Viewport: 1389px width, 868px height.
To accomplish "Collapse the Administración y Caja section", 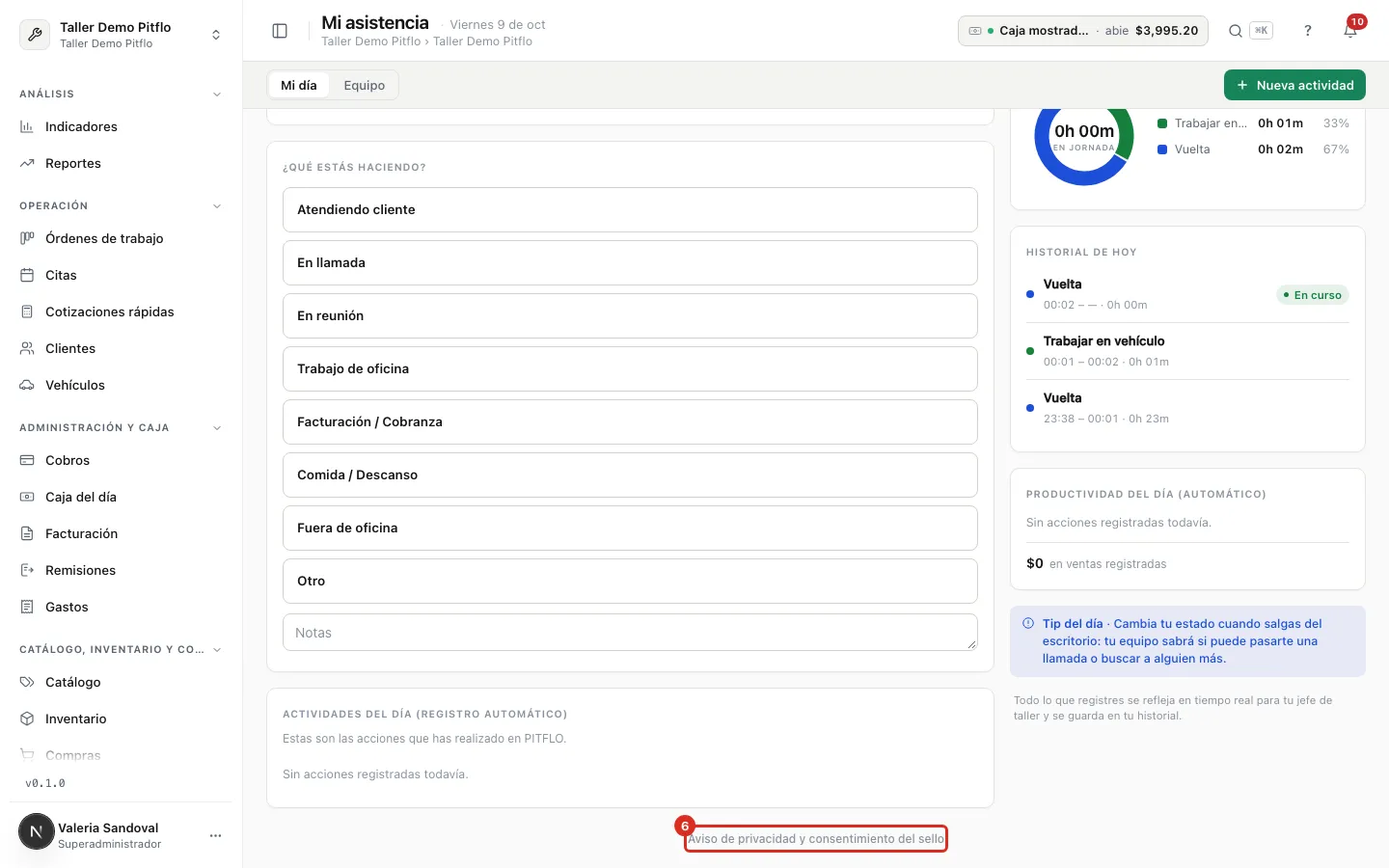I will [x=217, y=427].
